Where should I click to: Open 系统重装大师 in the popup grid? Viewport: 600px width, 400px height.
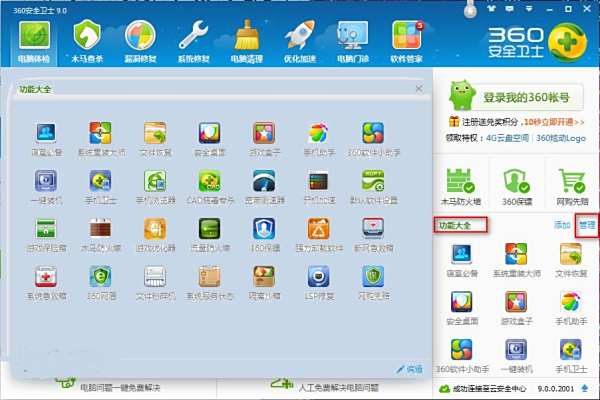[x=101, y=139]
